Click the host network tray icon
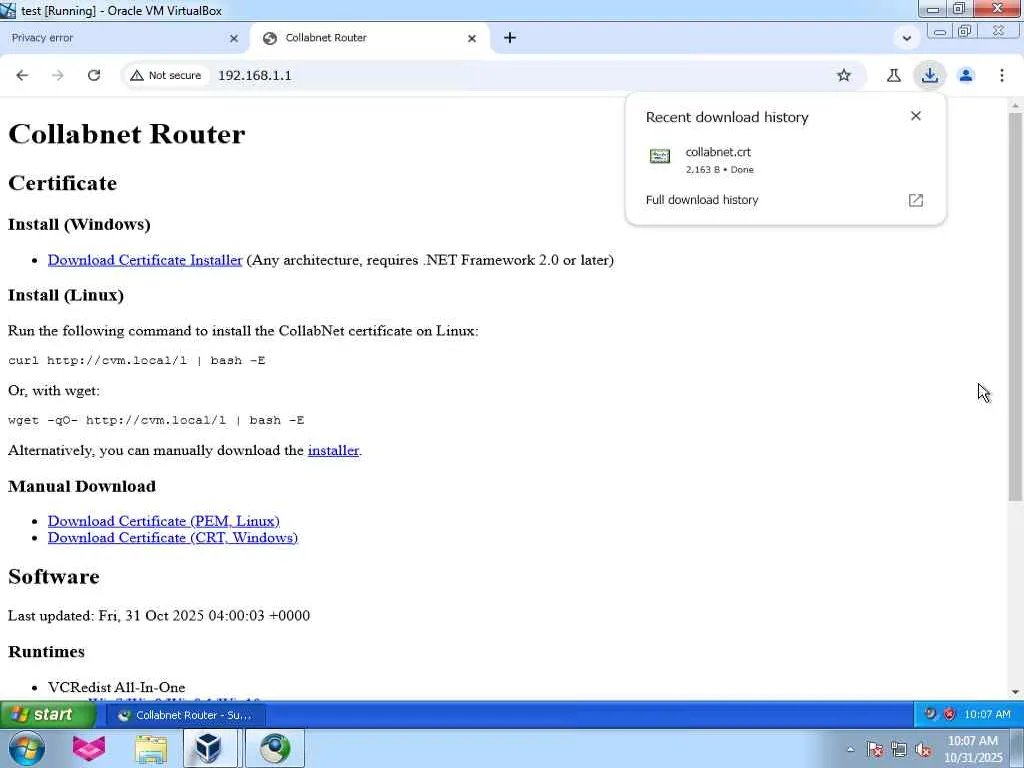Screen dimensions: 1024x768 [x=899, y=749]
